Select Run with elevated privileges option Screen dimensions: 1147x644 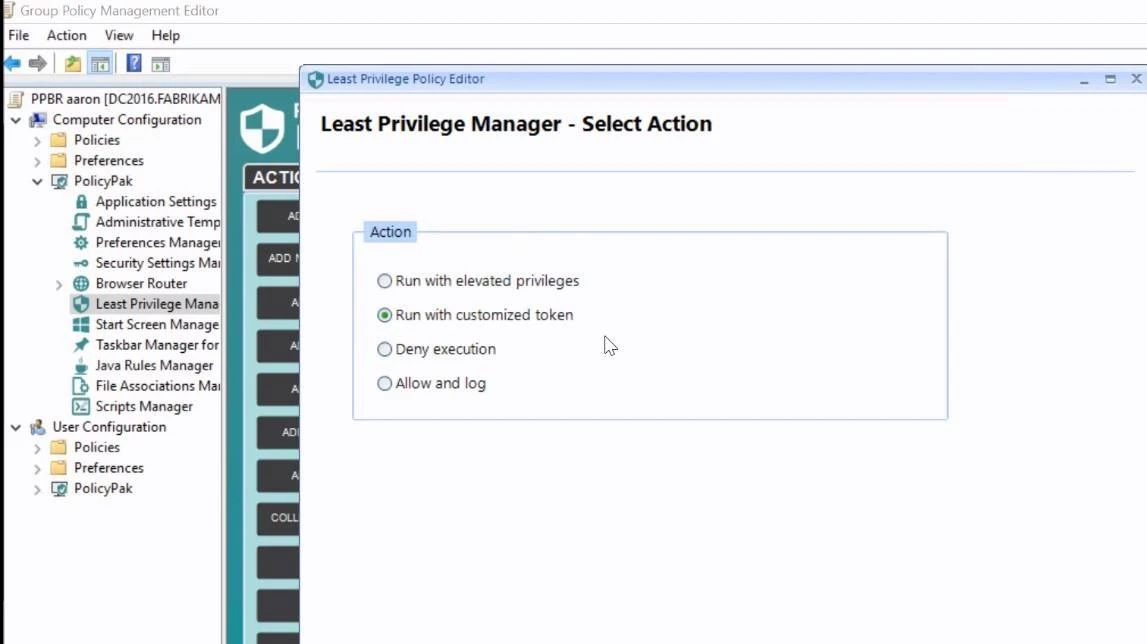(x=385, y=281)
